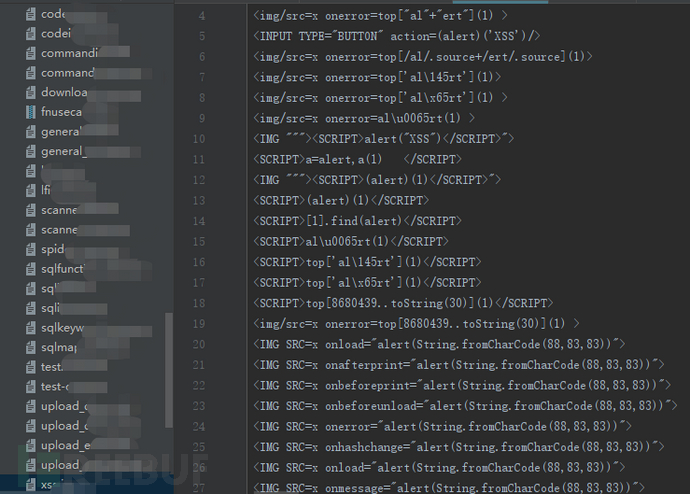This screenshot has height=494, width=690.
Task: Click line number 21 in the gutter
Action: pos(199,365)
